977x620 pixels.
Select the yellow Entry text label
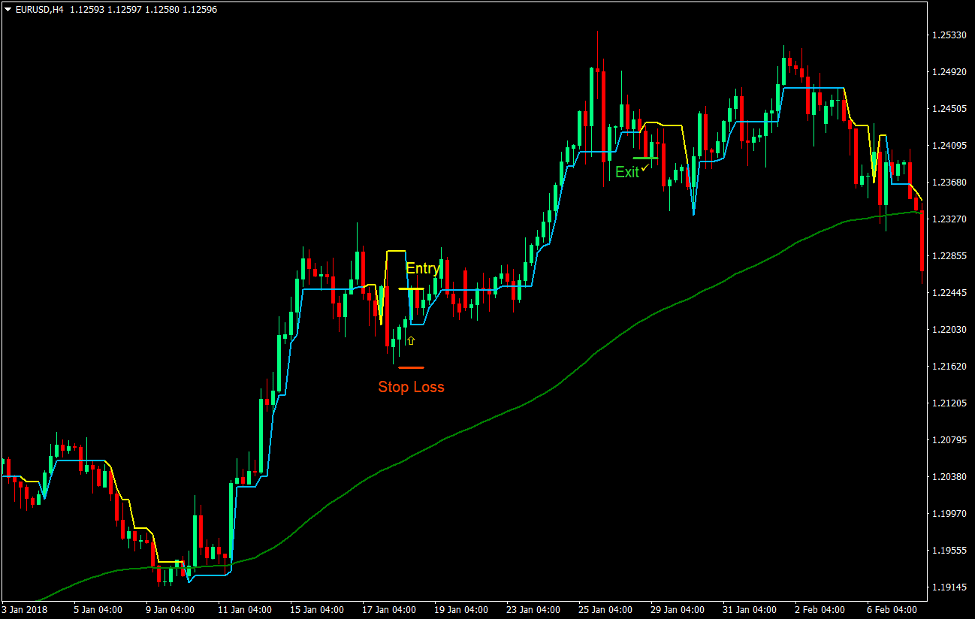click(x=424, y=268)
